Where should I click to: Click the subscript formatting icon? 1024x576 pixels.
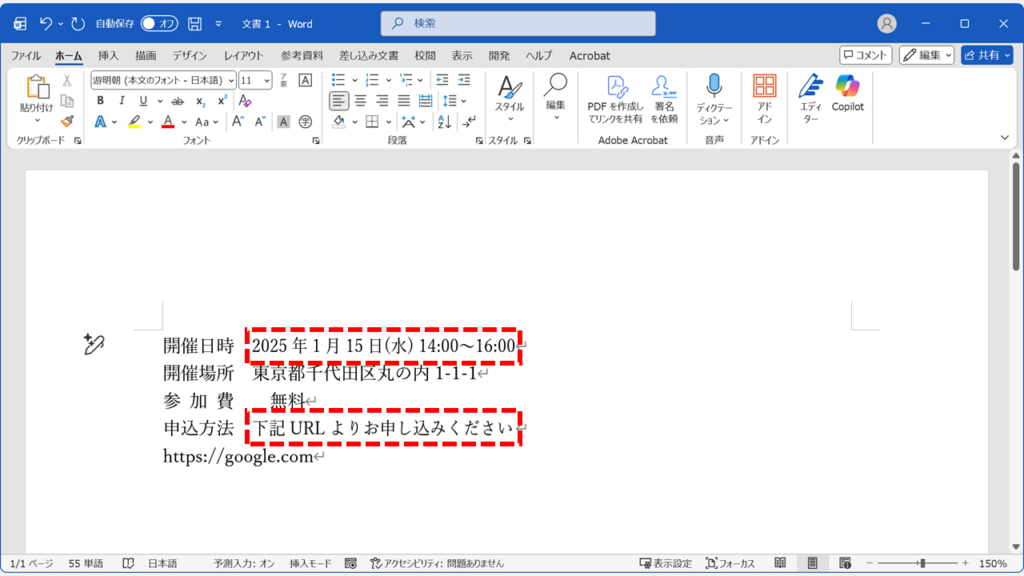(x=200, y=101)
